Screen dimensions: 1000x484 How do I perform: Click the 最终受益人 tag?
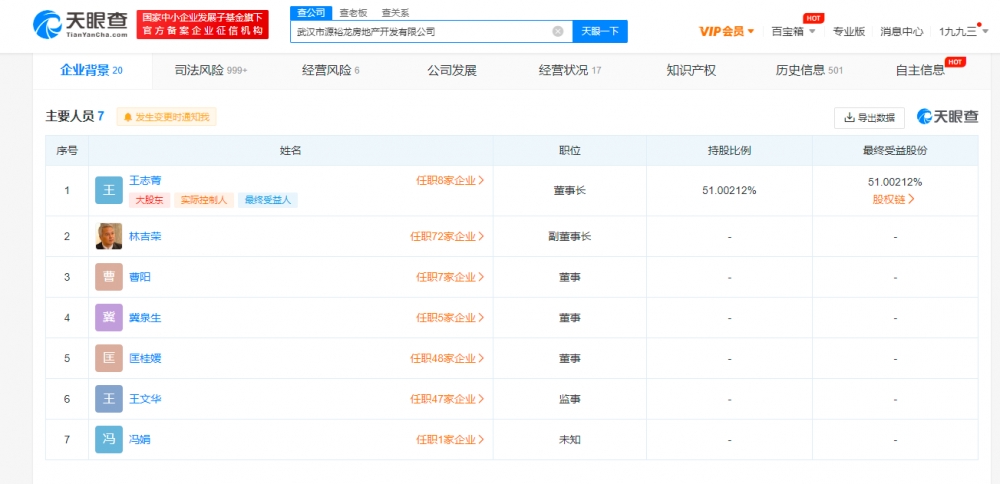coord(268,200)
